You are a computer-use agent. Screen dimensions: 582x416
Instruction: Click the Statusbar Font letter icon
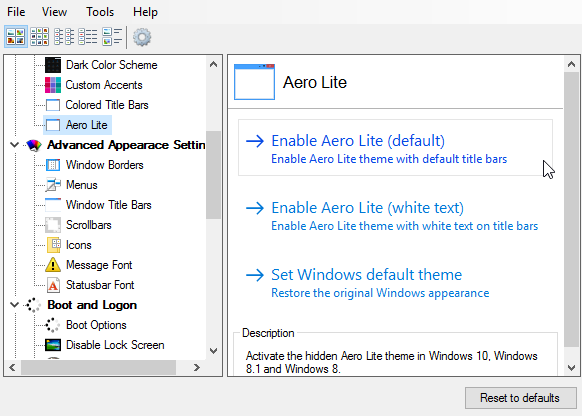(53, 285)
